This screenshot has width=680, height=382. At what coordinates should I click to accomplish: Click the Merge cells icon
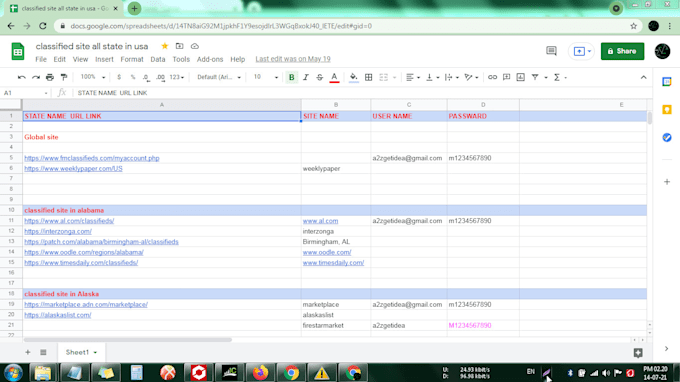pyautogui.click(x=383, y=77)
